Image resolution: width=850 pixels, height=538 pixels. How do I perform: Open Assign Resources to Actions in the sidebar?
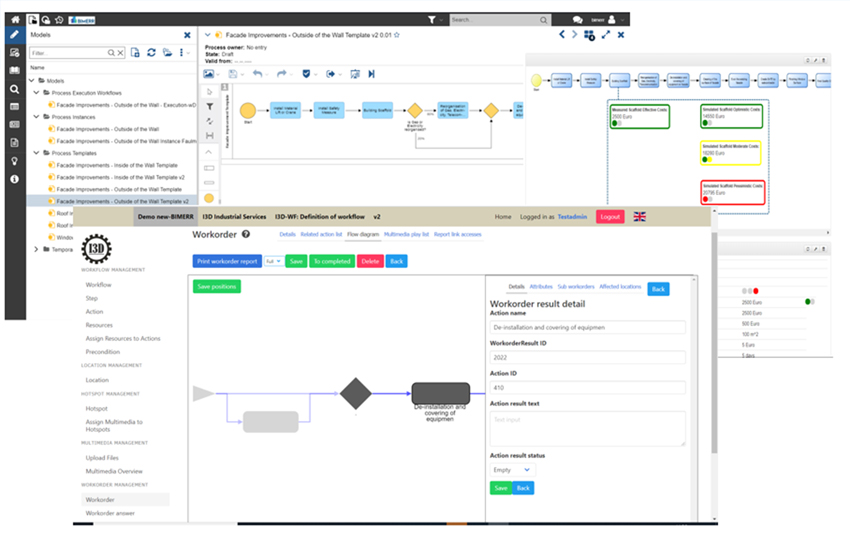click(123, 338)
